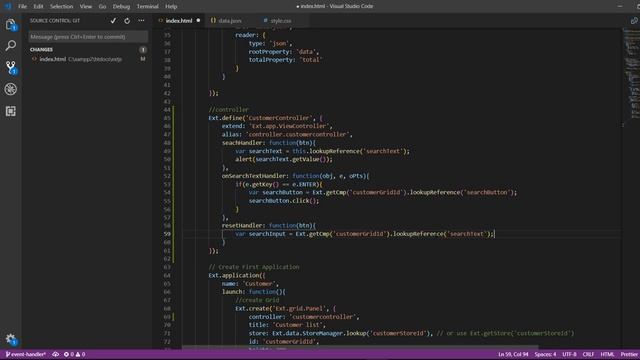Screen dimensions: 640x360
Task: Click the open changes icon at editor top right
Action: click(634, 20)
